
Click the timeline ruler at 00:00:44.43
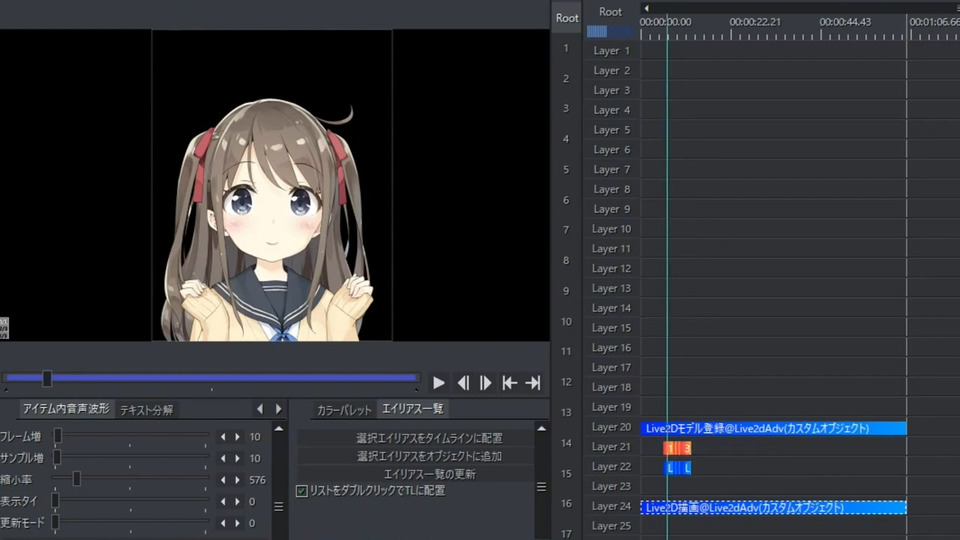(846, 22)
